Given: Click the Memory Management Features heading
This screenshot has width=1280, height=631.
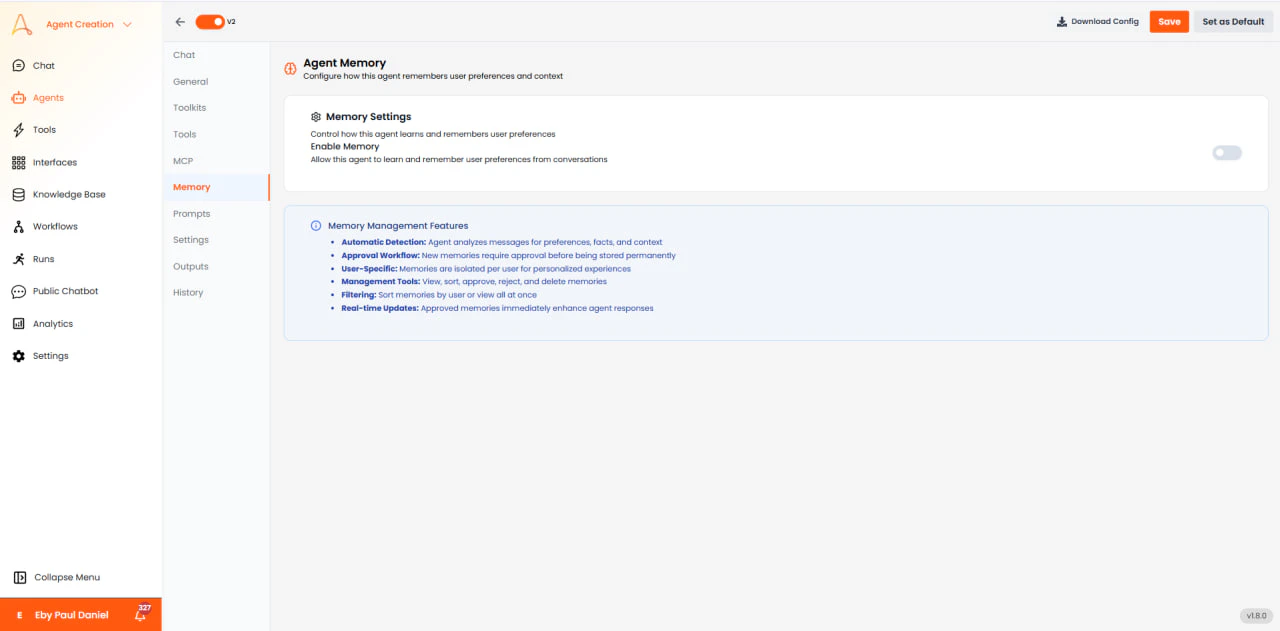Looking at the screenshot, I should [x=398, y=226].
